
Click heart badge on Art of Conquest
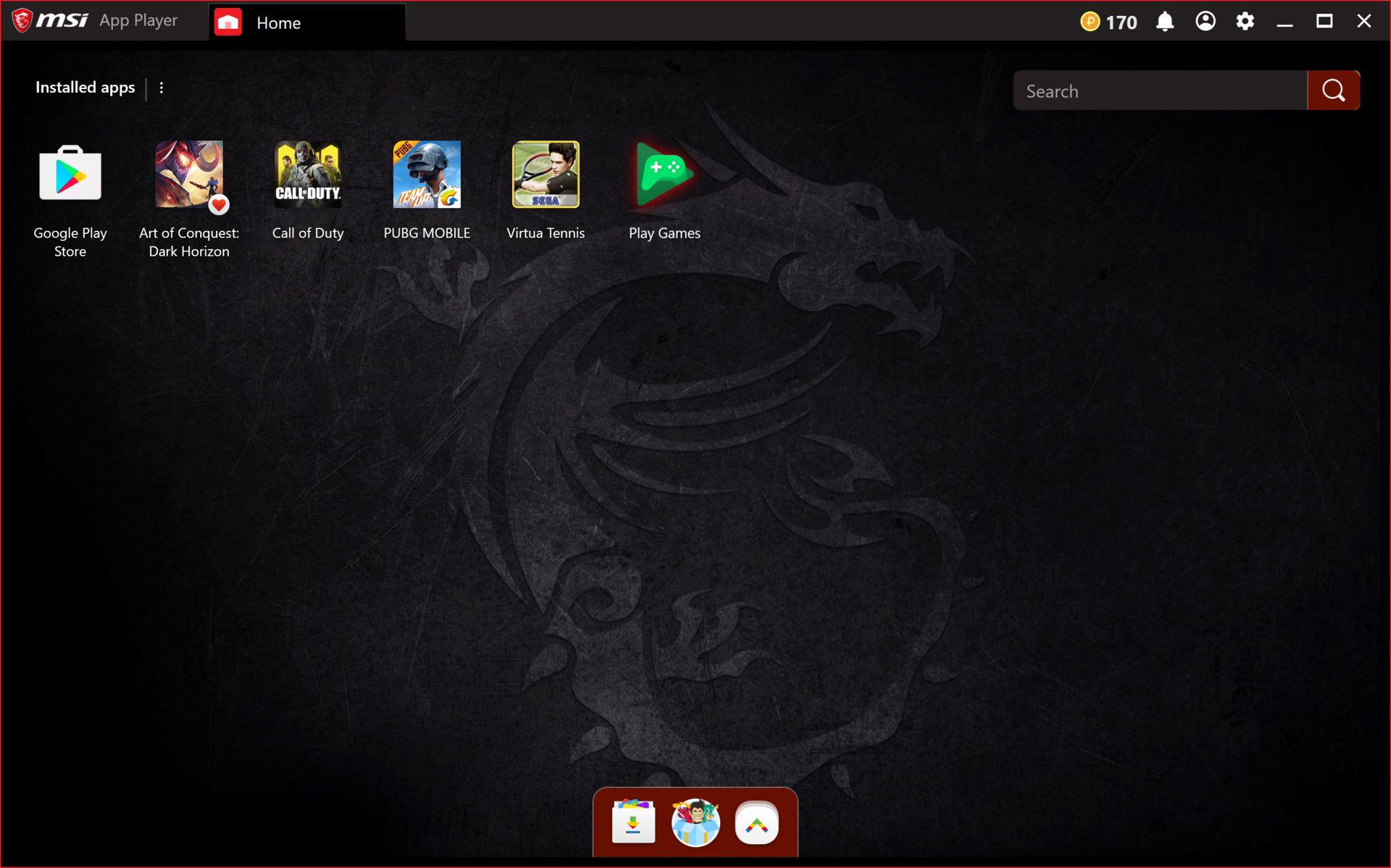click(x=219, y=205)
